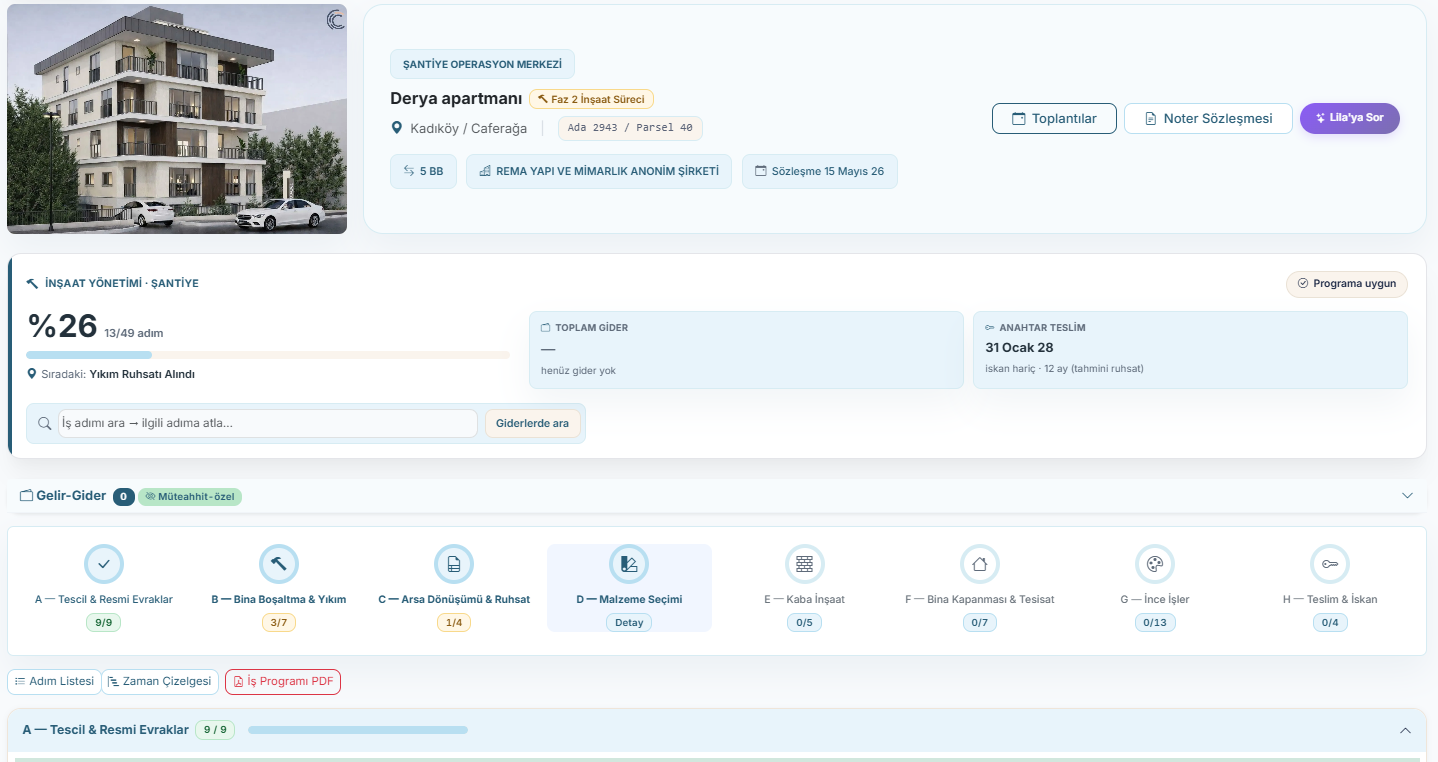Switch to the Adım Listesi view
1438x762 pixels.
[55, 682]
